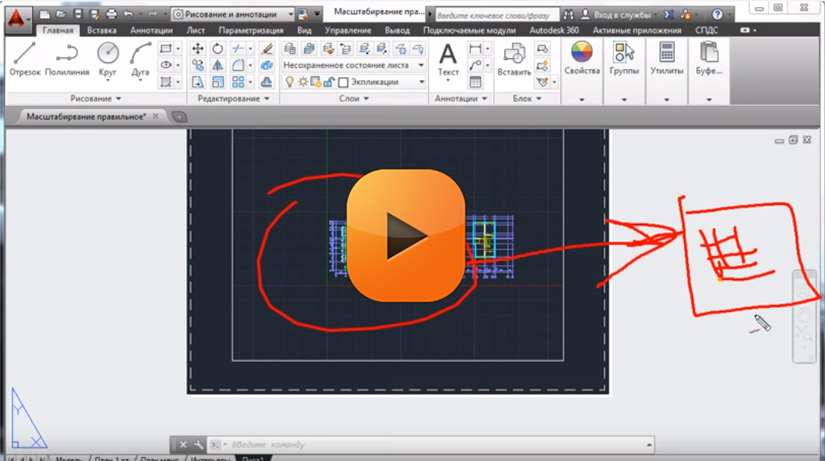This screenshot has height=461, width=825.
Task: Open the Утилиты calculator panel
Action: click(x=667, y=59)
